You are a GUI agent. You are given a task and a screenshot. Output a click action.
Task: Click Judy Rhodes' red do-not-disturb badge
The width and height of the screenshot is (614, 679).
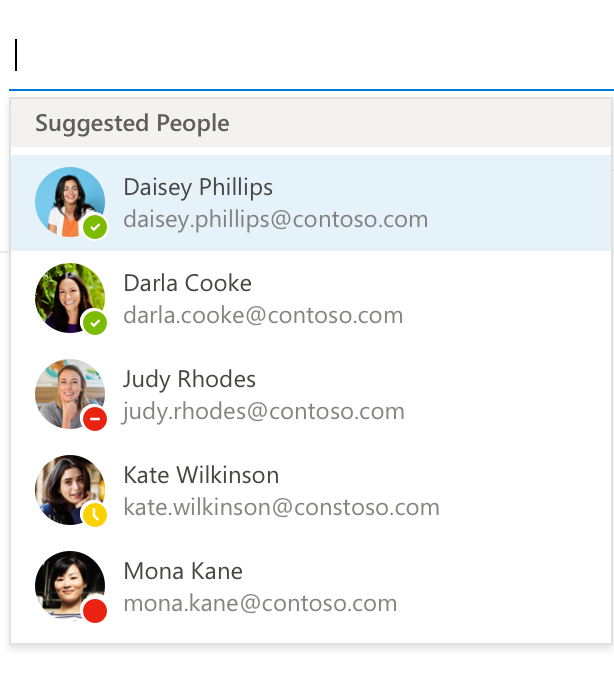pos(95,419)
